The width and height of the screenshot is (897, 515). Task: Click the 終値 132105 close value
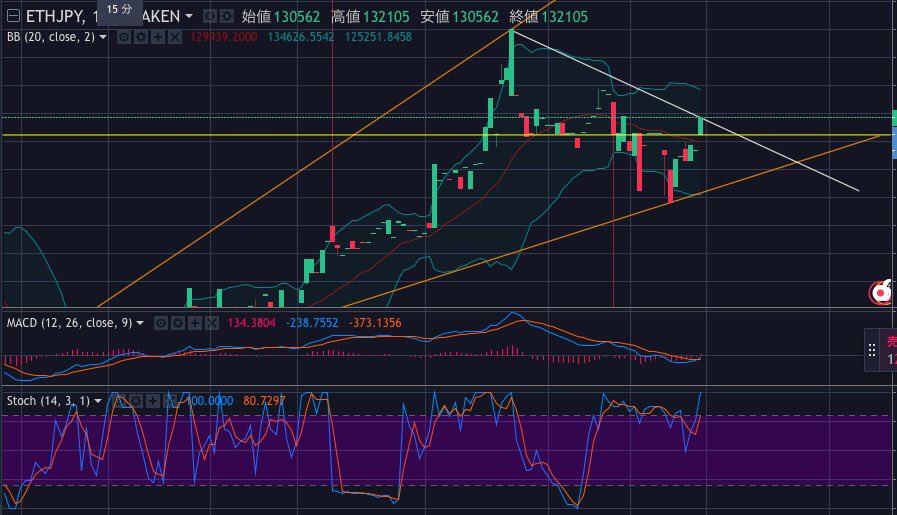(549, 17)
